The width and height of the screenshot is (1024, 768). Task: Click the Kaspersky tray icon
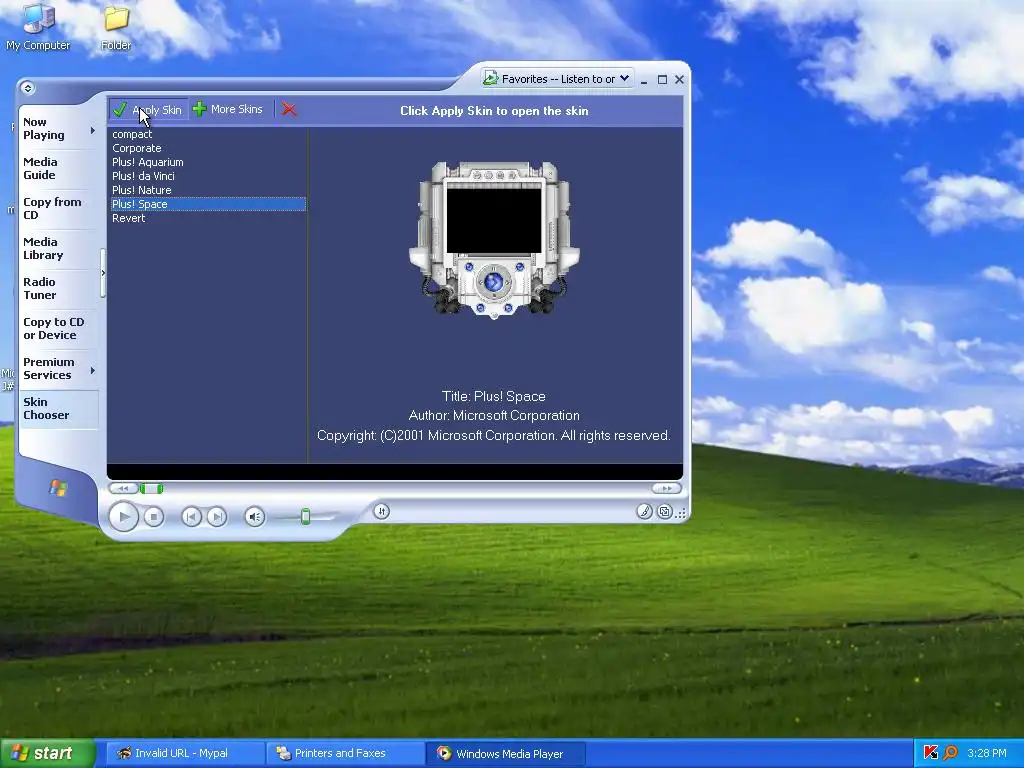931,753
